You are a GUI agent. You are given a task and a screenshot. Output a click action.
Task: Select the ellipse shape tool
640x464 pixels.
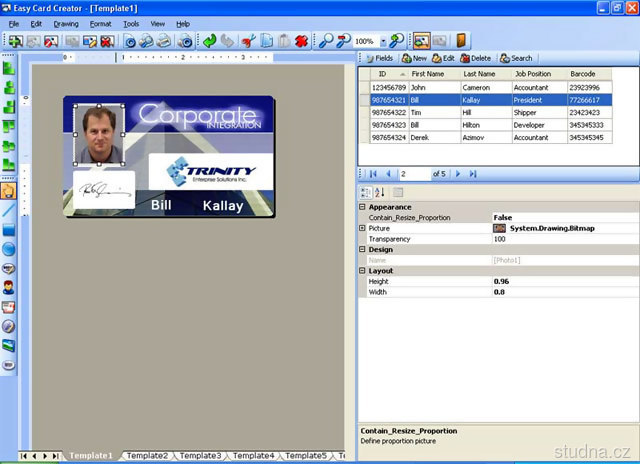tap(9, 248)
